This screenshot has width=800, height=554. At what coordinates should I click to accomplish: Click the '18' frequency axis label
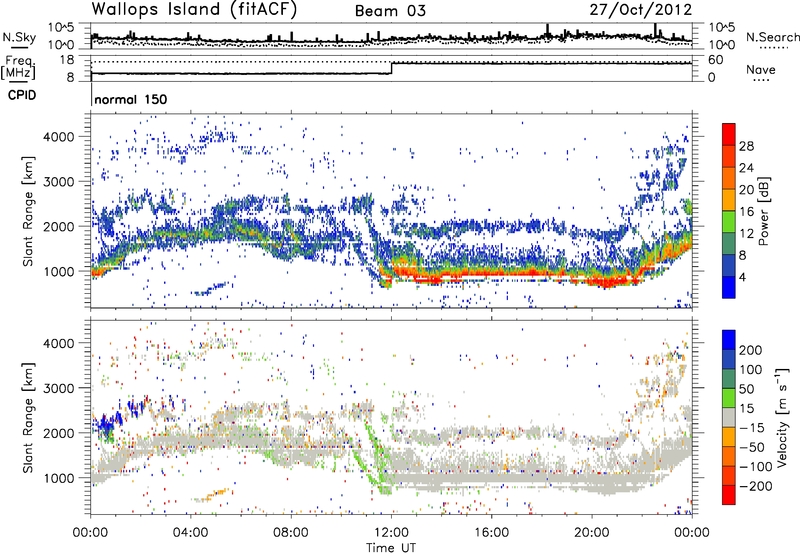pos(67,60)
